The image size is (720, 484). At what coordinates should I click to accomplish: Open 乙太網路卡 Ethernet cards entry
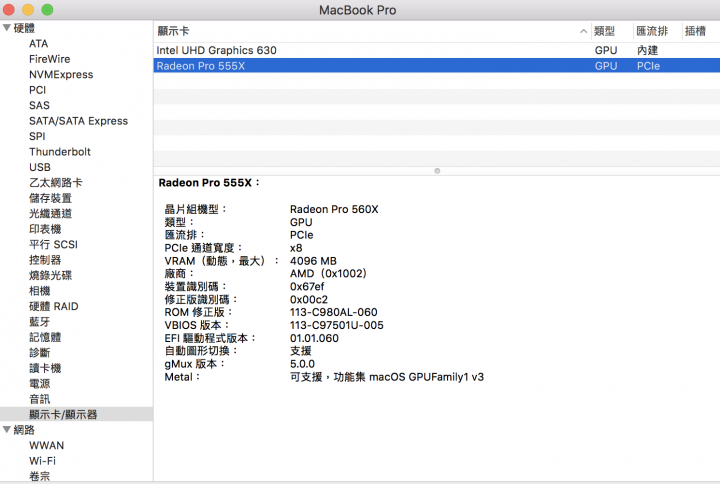[56, 183]
